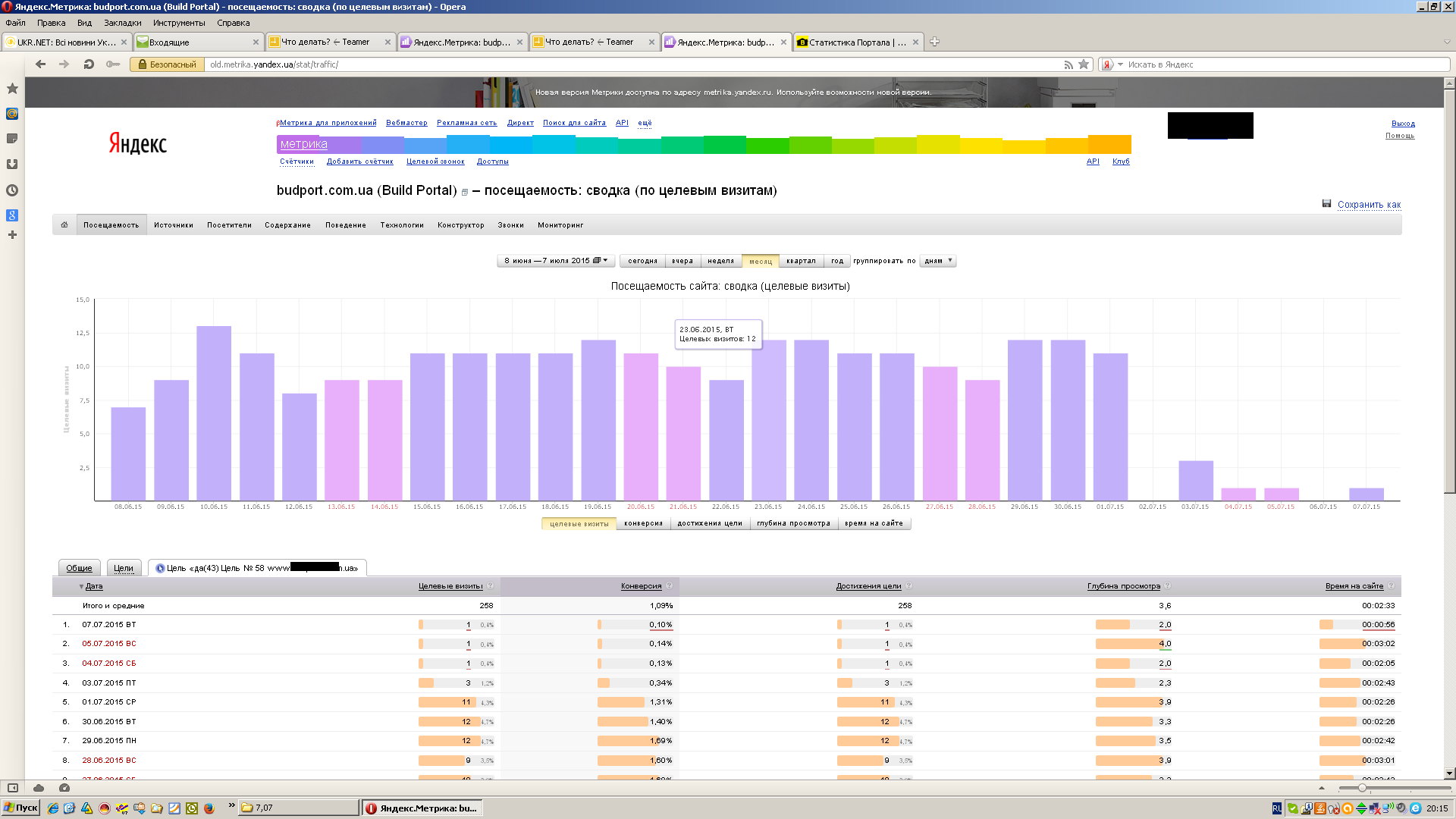Launch Firefox from the quick launch bar
1456x819 pixels.
coord(209,808)
